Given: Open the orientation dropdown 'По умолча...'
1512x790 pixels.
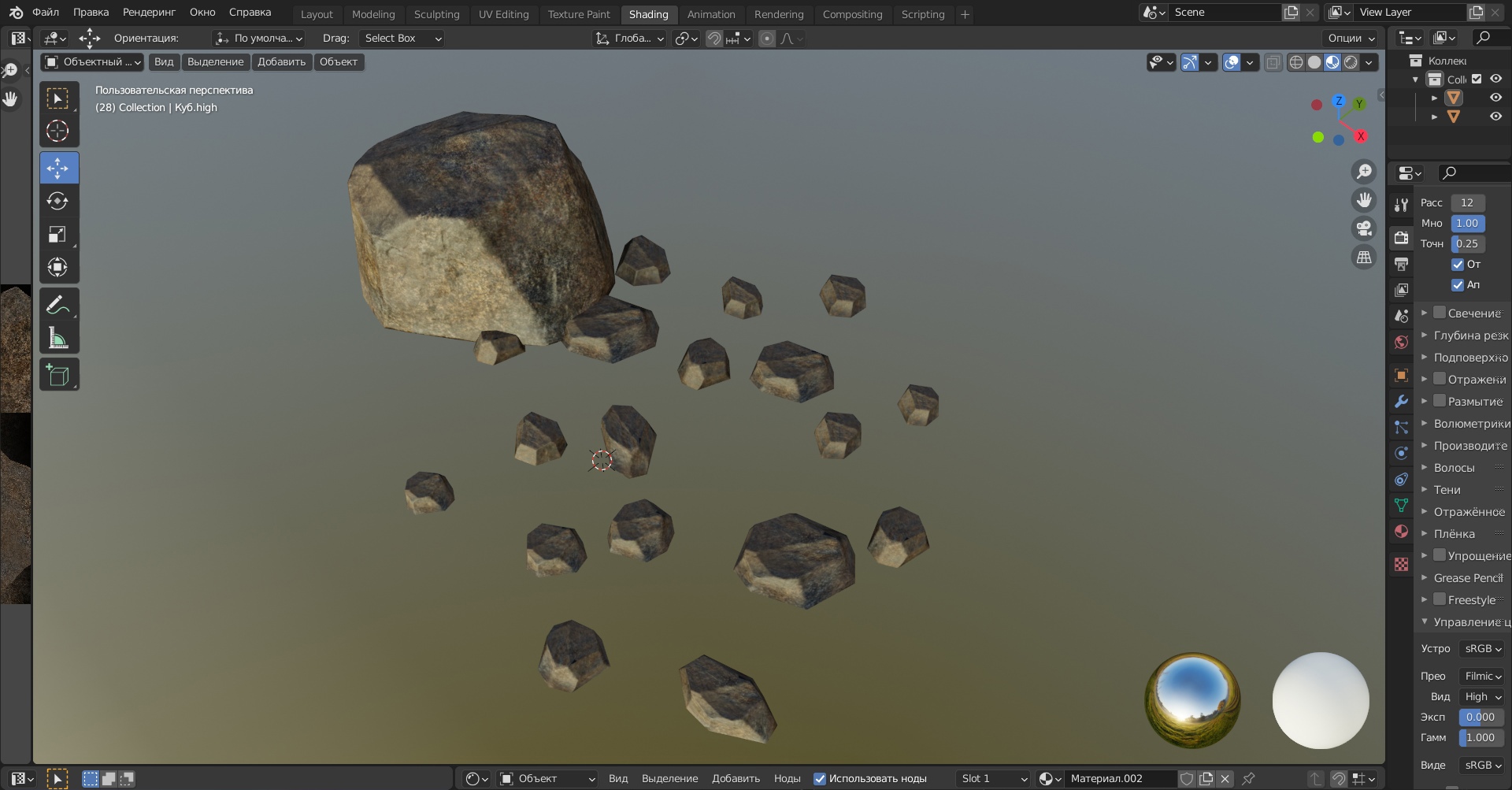Looking at the screenshot, I should [258, 38].
